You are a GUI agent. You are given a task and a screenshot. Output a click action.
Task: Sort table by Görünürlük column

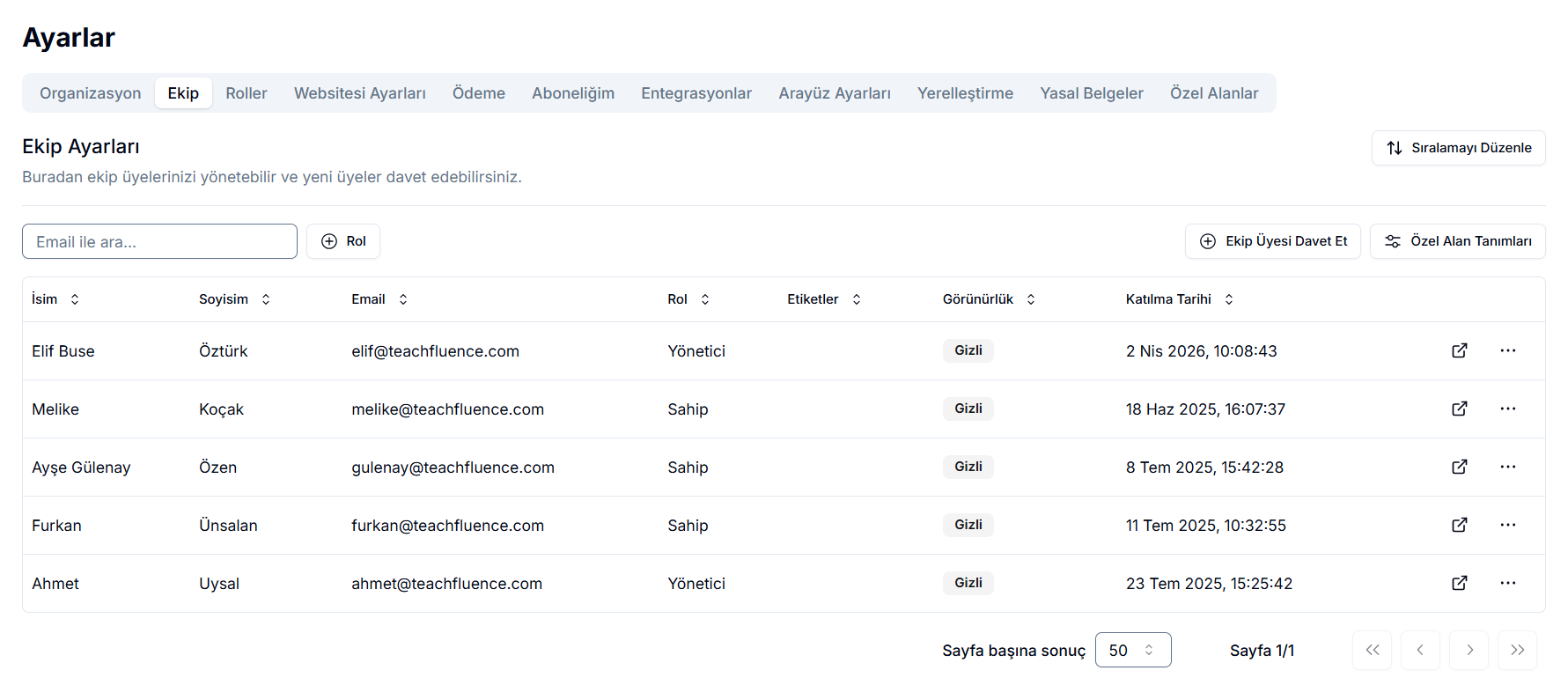(x=989, y=299)
